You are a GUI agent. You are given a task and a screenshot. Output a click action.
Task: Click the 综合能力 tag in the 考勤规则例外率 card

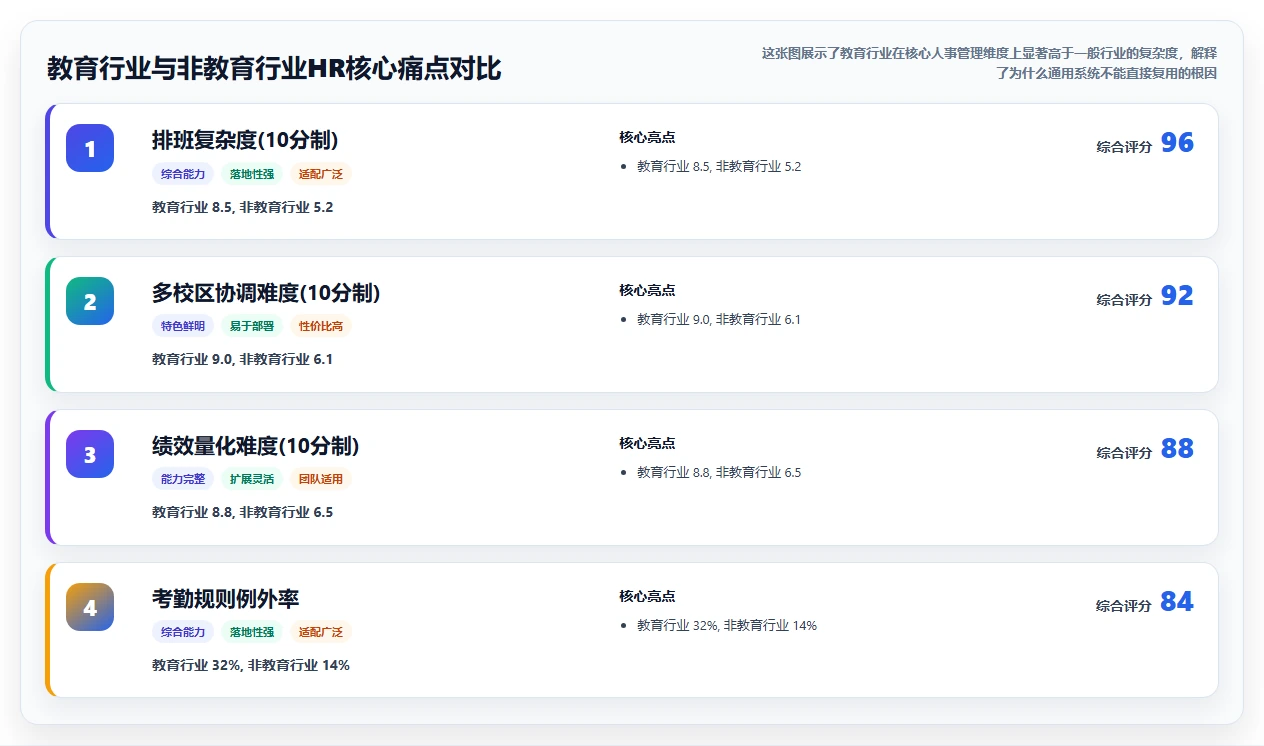pos(183,632)
